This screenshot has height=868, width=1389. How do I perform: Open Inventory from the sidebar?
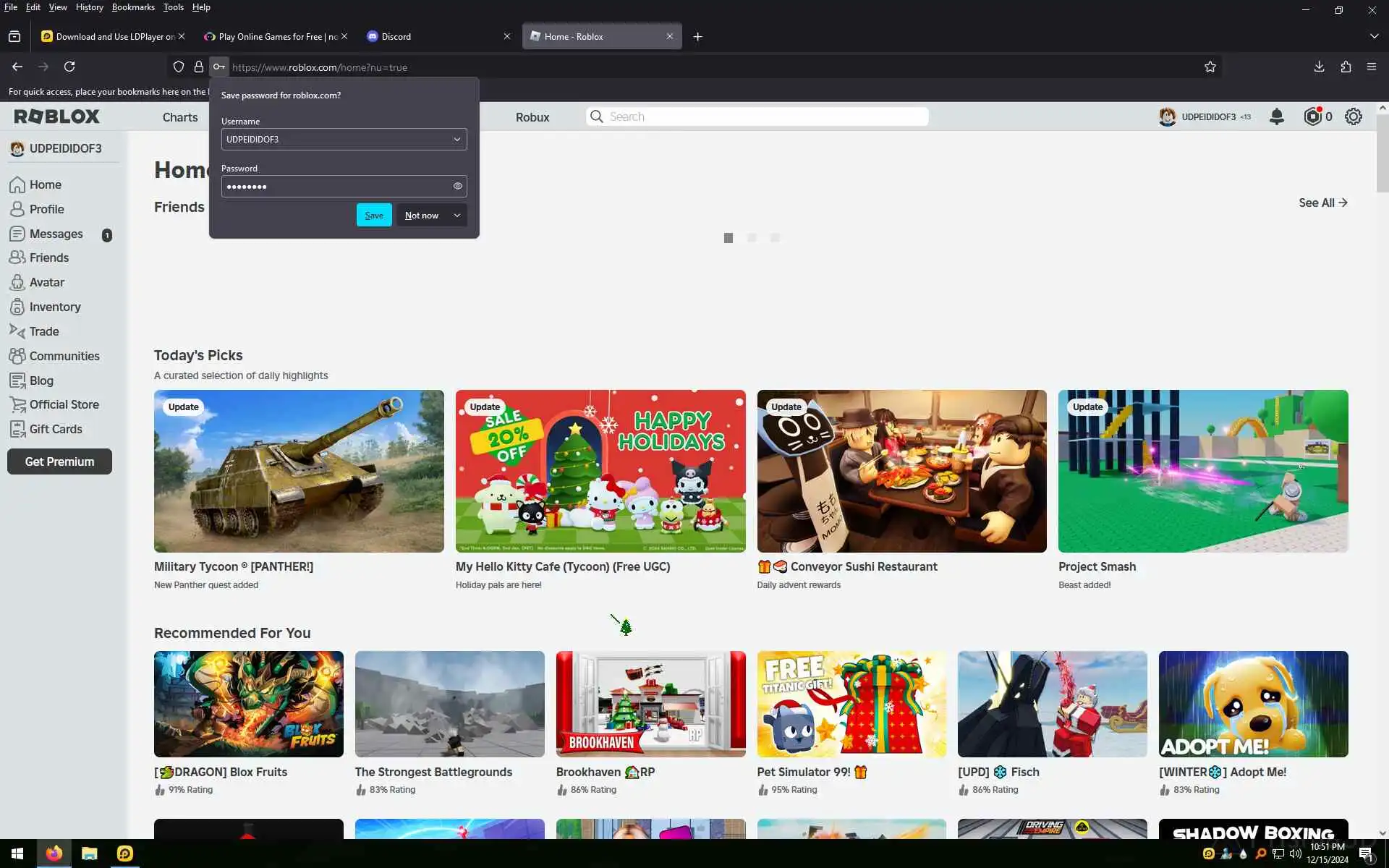click(x=54, y=307)
